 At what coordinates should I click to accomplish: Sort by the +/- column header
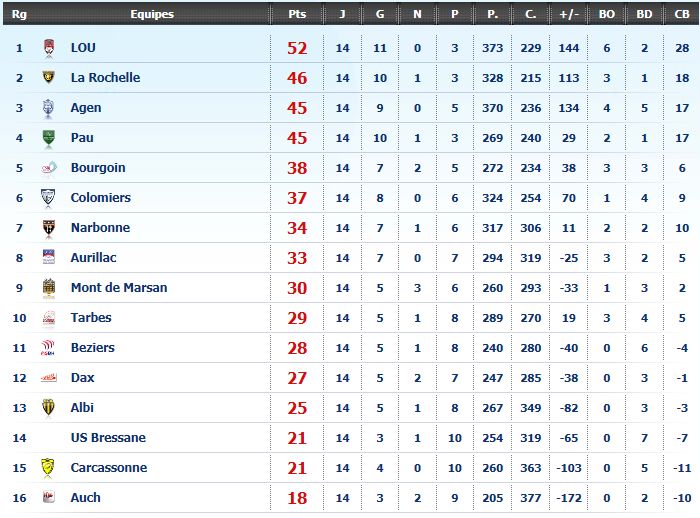569,14
